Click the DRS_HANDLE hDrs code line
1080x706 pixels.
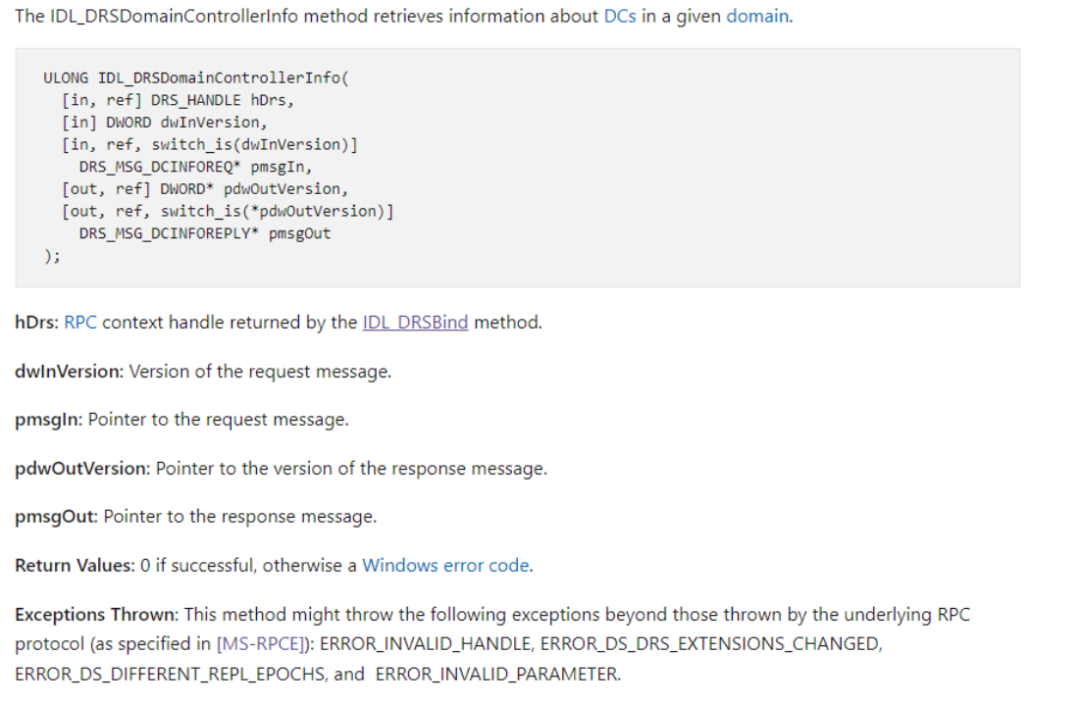point(178,100)
